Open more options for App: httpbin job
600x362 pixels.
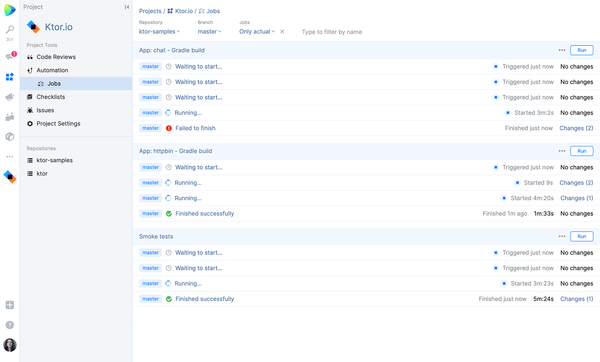(x=562, y=151)
